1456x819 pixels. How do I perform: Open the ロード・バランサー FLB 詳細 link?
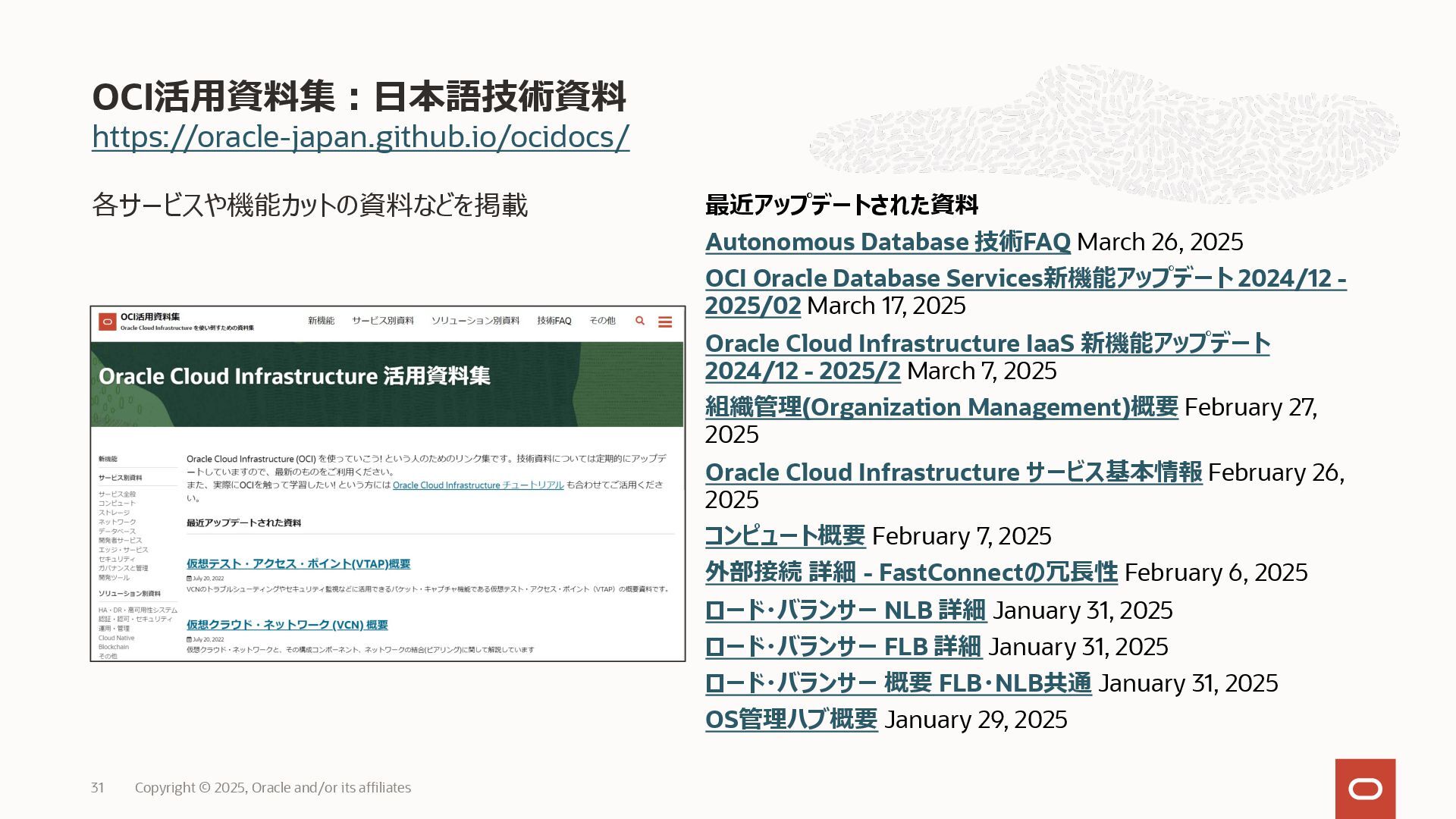(x=843, y=647)
